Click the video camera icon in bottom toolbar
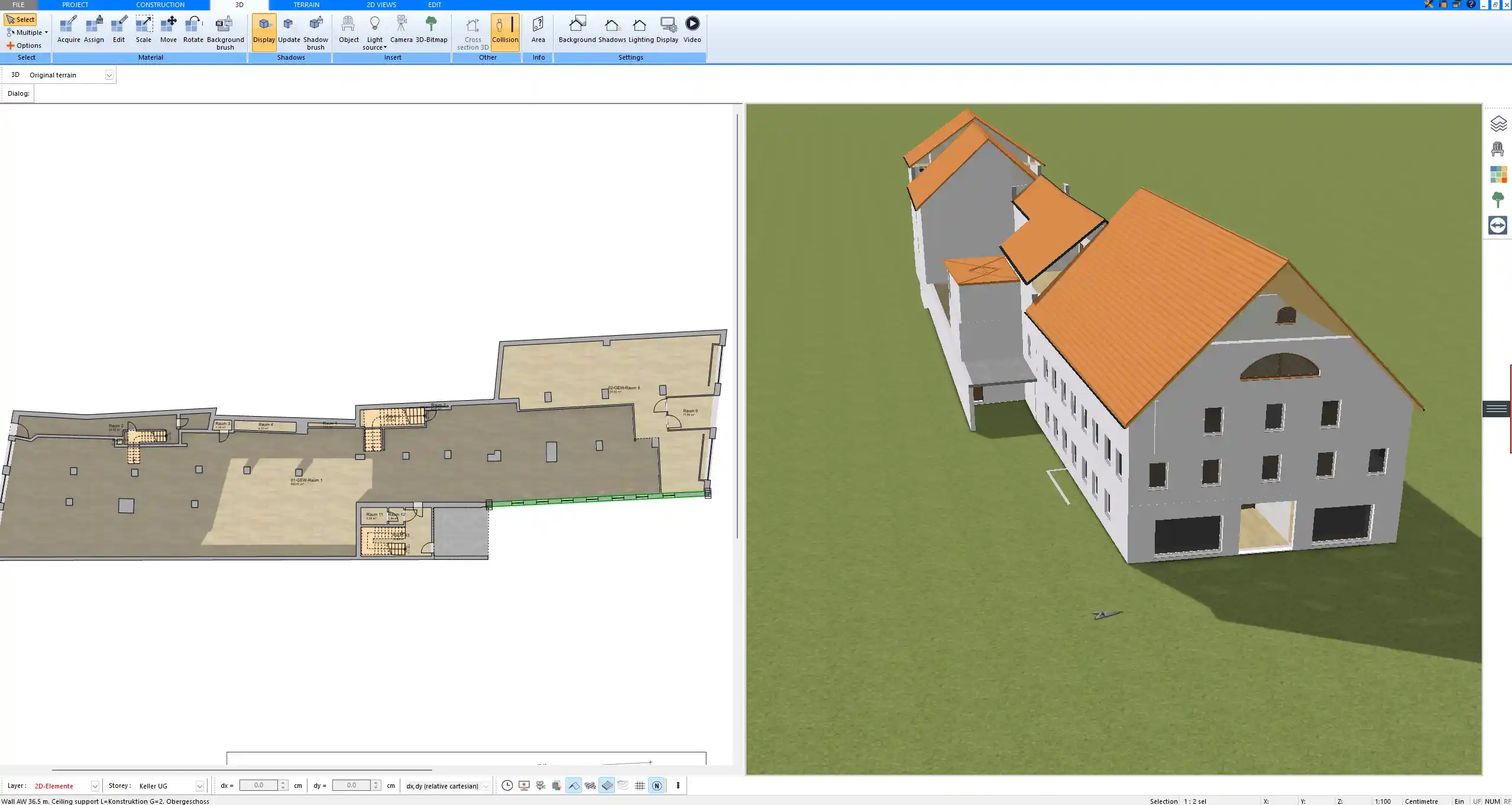 pos(540,785)
